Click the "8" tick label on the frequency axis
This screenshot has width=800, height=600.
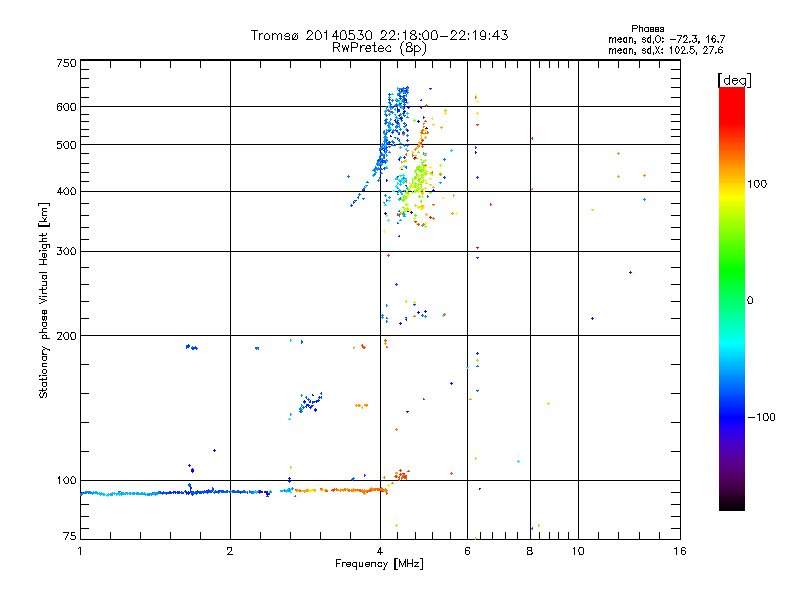pyautogui.click(x=530, y=551)
